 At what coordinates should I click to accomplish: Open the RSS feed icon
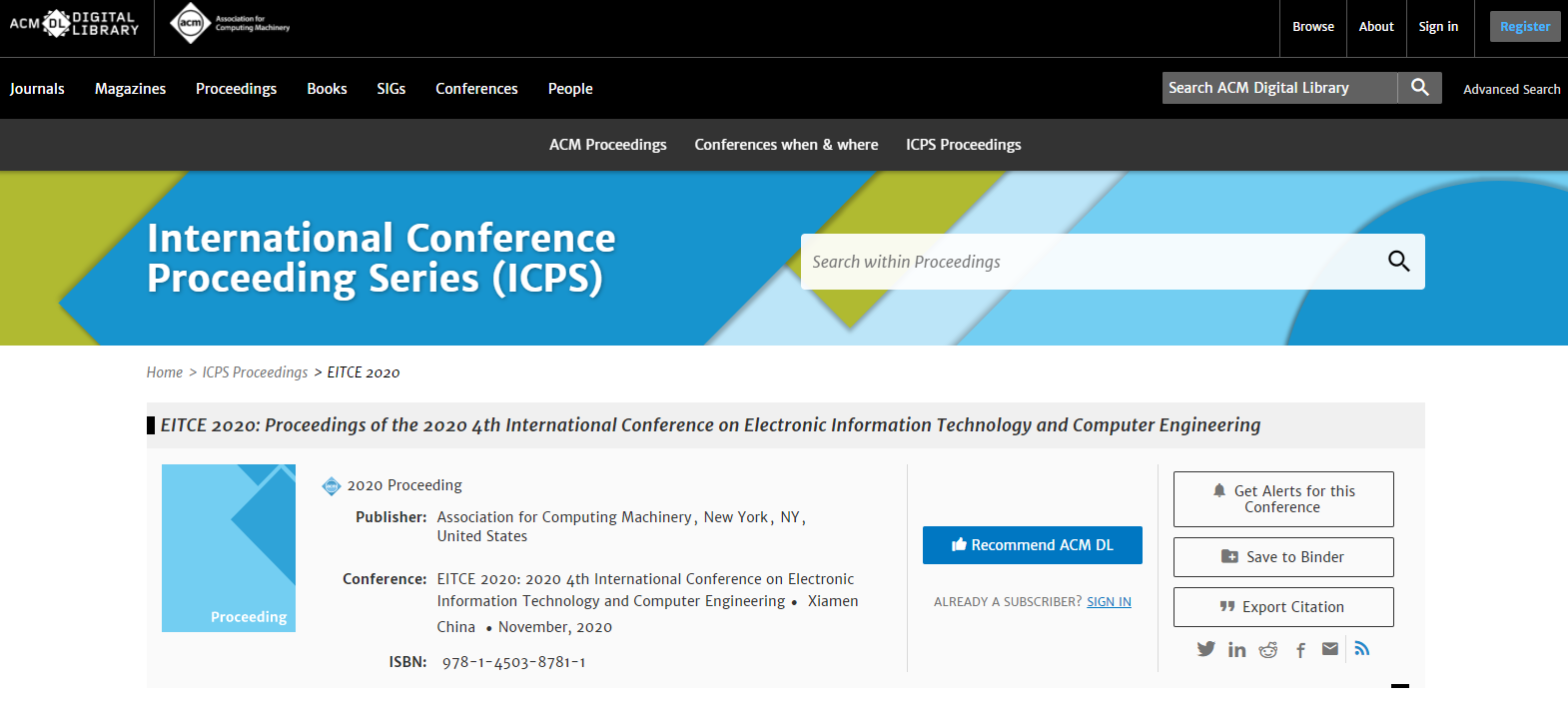coord(1362,649)
